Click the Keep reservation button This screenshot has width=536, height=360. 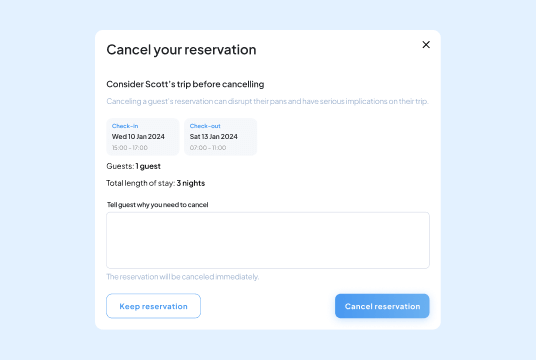tap(153, 306)
